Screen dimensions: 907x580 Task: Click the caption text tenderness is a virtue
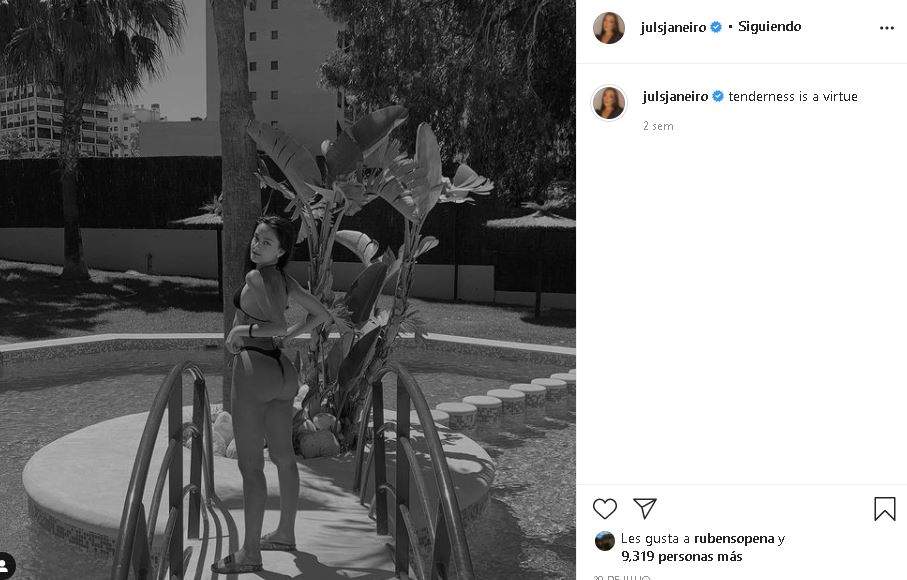click(792, 97)
